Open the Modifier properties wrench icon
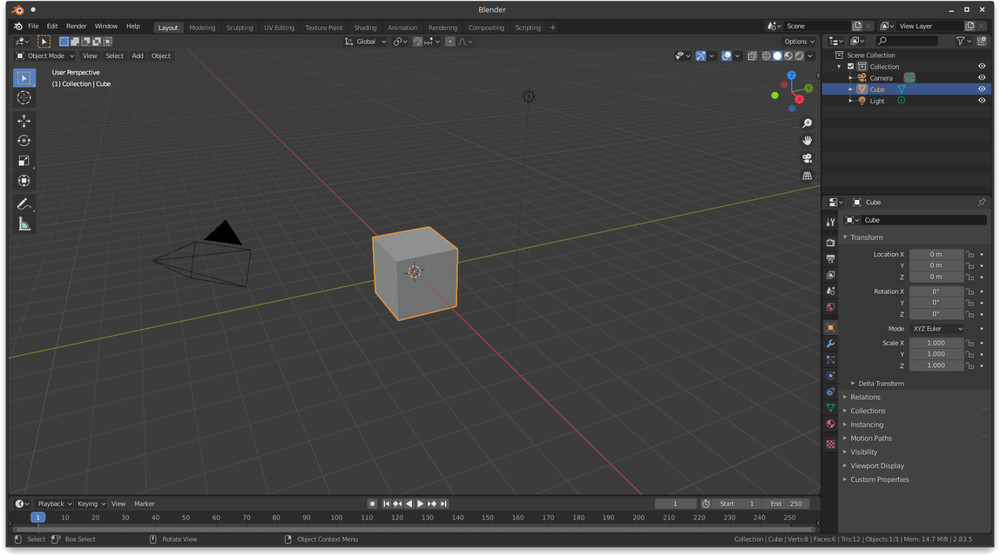 (x=830, y=344)
